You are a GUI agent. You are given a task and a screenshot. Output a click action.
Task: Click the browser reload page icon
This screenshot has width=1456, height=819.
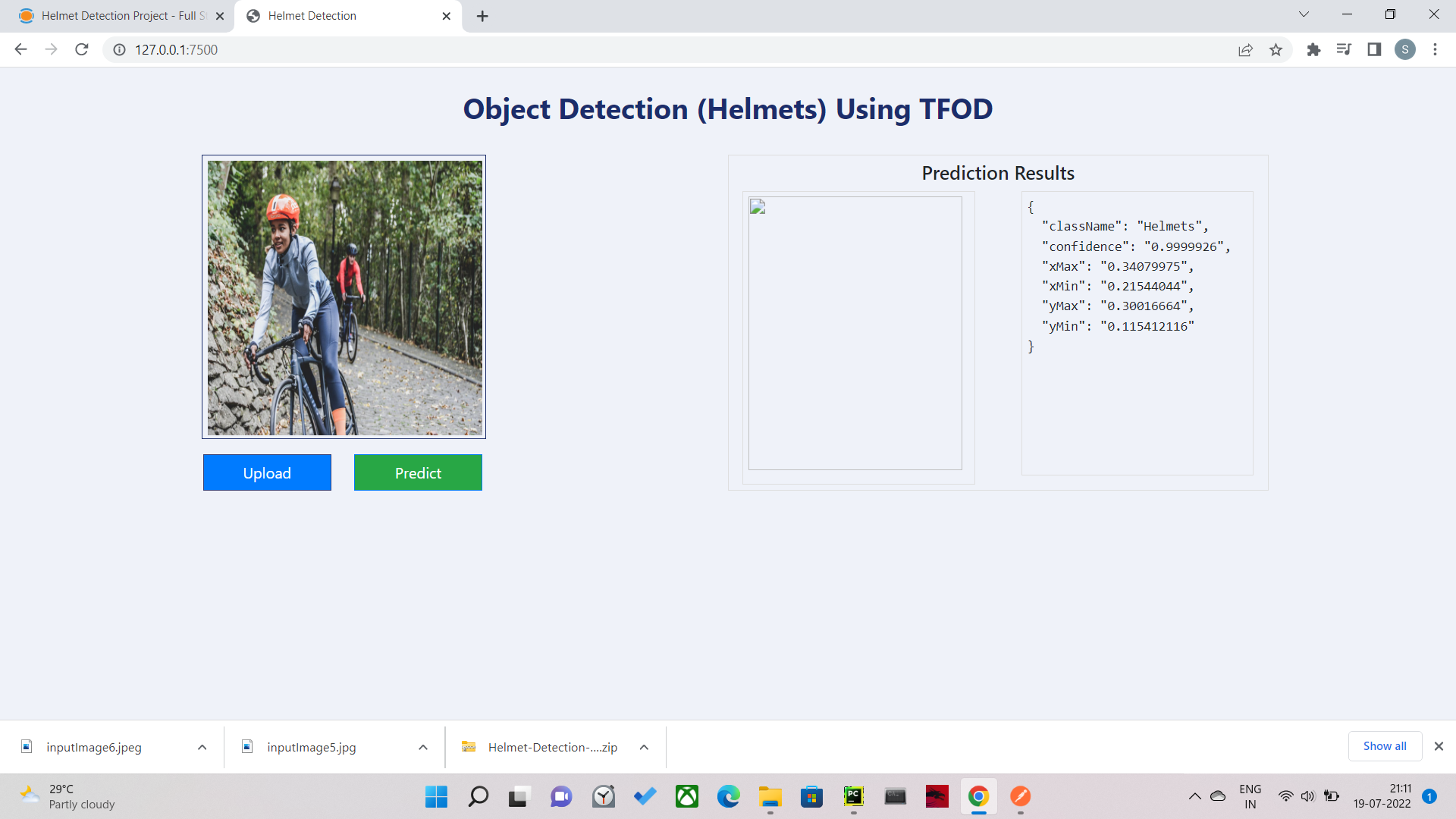[82, 49]
